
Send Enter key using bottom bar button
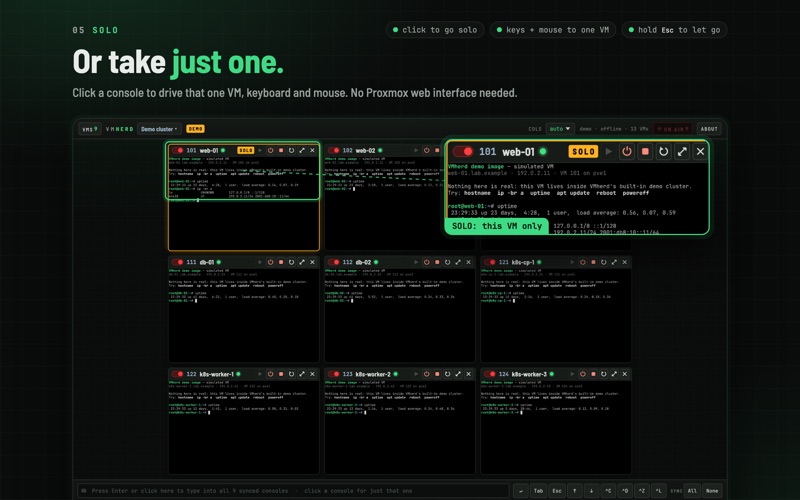520,491
